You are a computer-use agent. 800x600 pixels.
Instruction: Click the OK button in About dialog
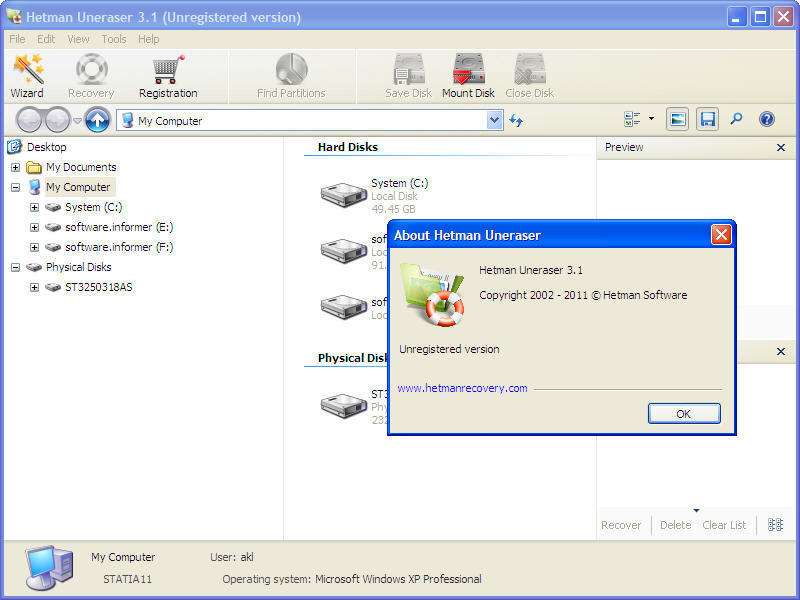(x=684, y=413)
